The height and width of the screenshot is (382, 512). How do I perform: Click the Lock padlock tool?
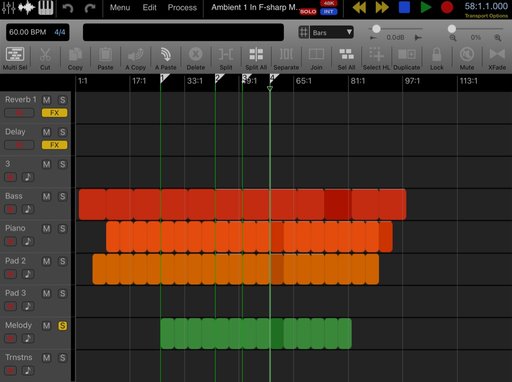click(437, 59)
